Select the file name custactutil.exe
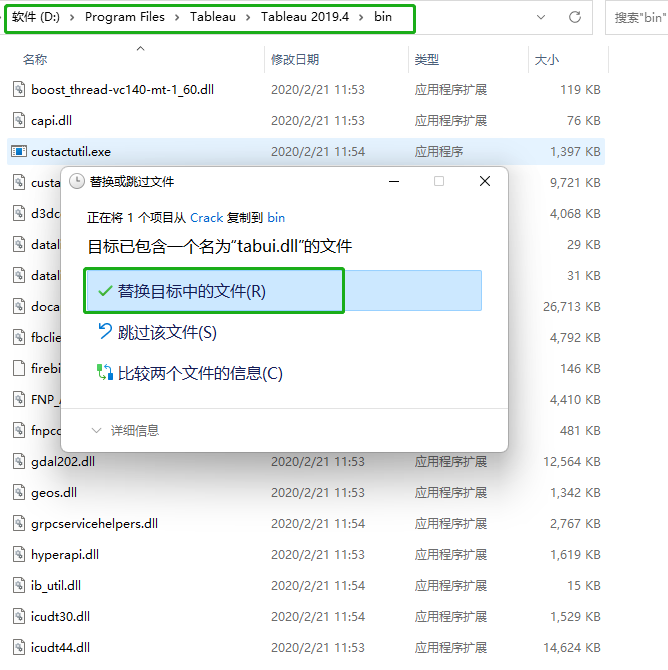Viewport: 668px width, 670px height. [x=71, y=152]
